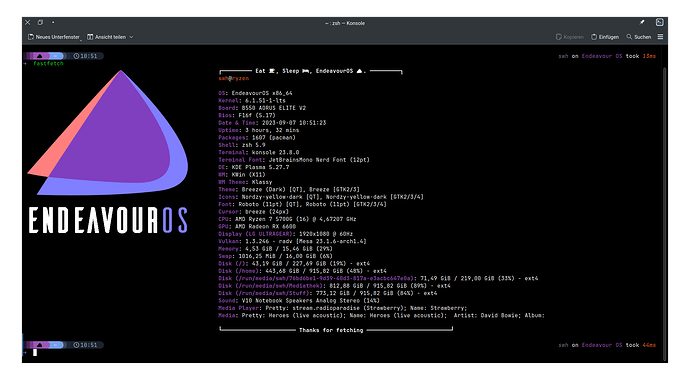
Task: Click the Icons Nordzy-yellow-dark line
Action: point(321,197)
